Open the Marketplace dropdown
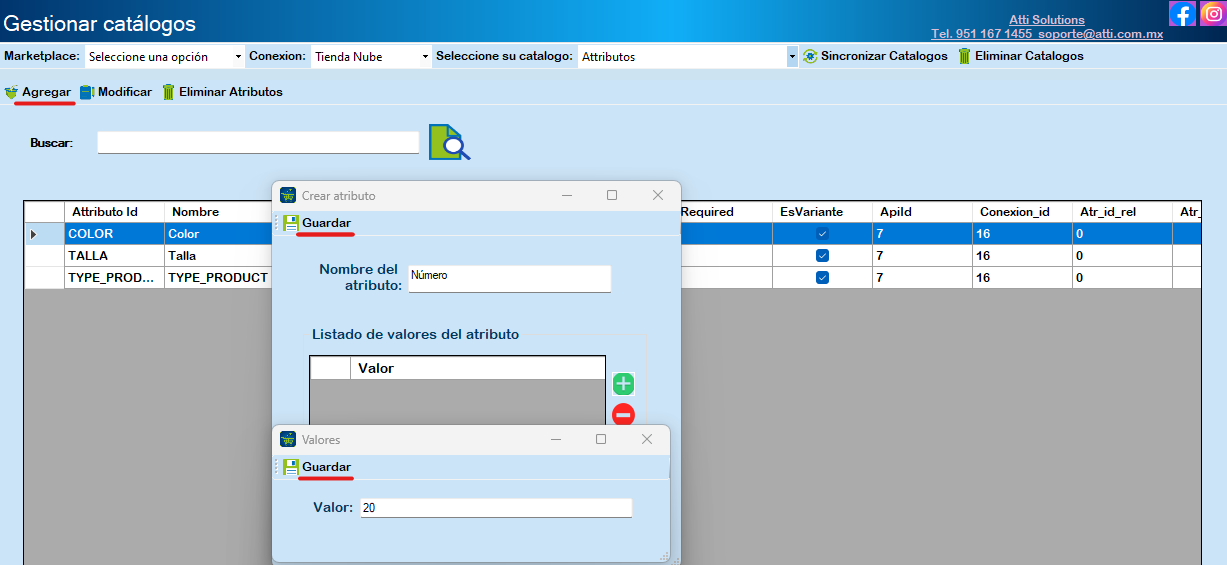This screenshot has height=565, width=1227. click(x=164, y=57)
